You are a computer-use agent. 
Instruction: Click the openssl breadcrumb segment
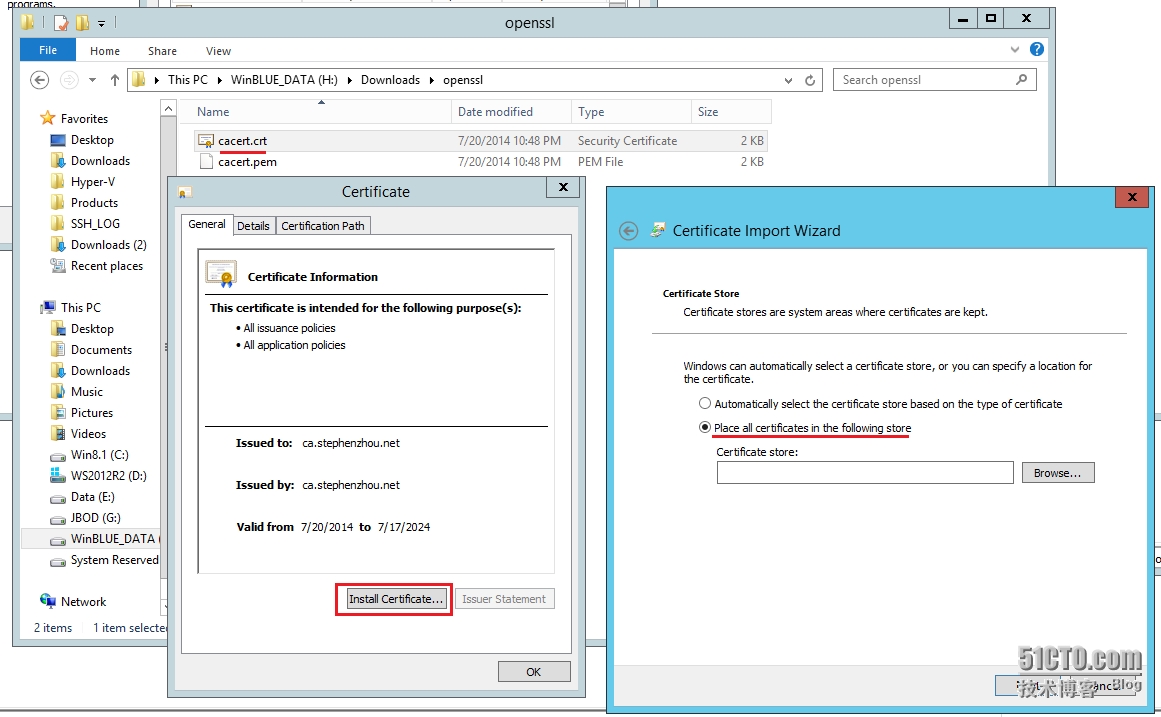pyautogui.click(x=463, y=80)
